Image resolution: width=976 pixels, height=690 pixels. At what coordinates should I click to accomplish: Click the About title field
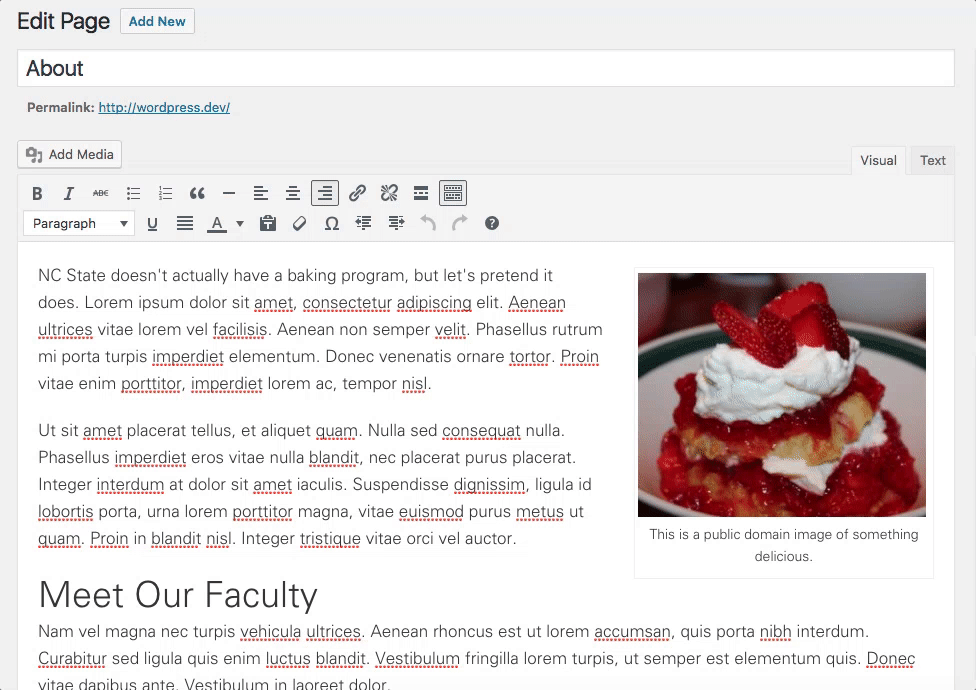pyautogui.click(x=486, y=68)
